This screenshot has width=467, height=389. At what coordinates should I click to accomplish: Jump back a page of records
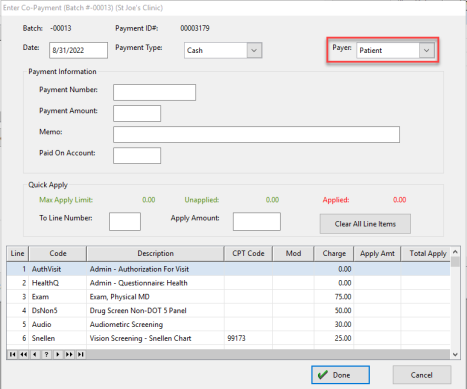pyautogui.click(x=24, y=354)
